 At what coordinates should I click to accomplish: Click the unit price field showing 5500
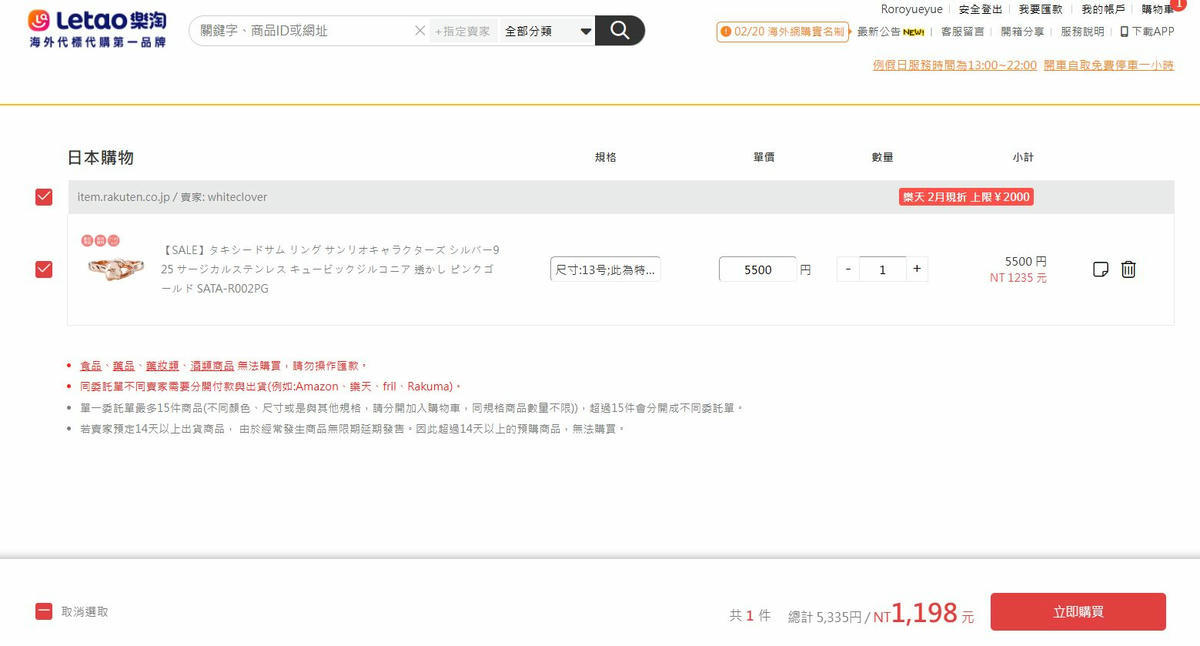[758, 269]
